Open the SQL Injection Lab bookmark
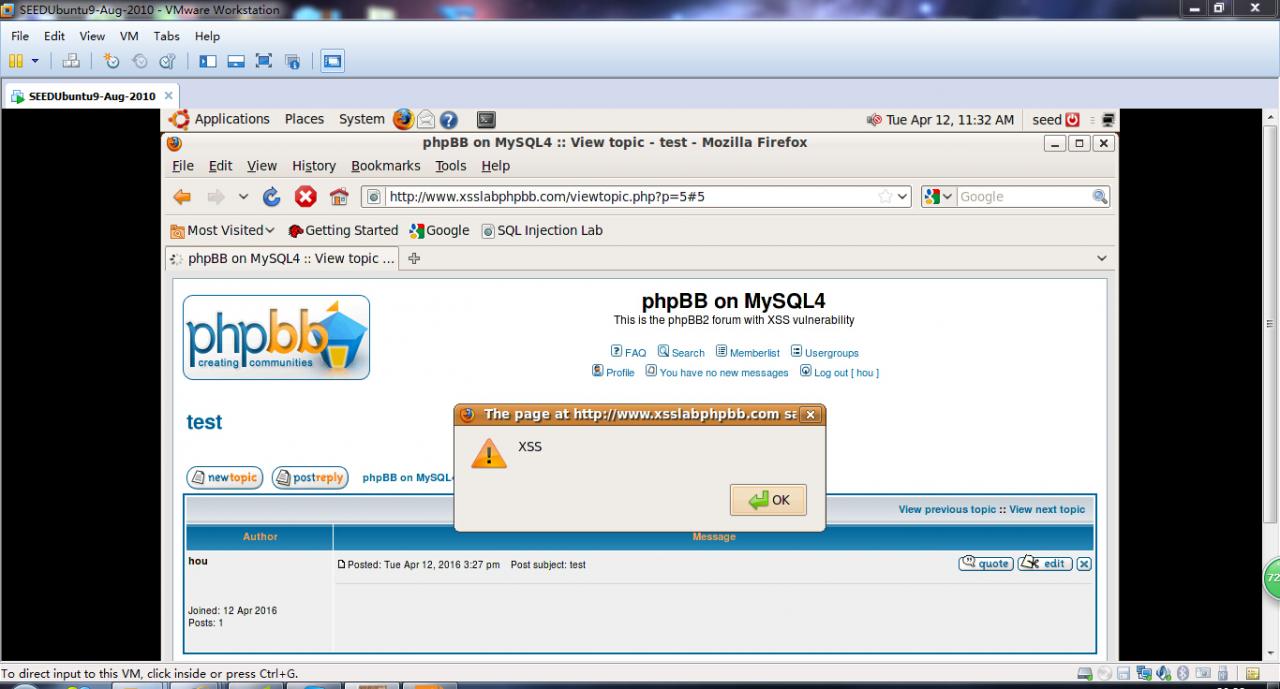 542,230
